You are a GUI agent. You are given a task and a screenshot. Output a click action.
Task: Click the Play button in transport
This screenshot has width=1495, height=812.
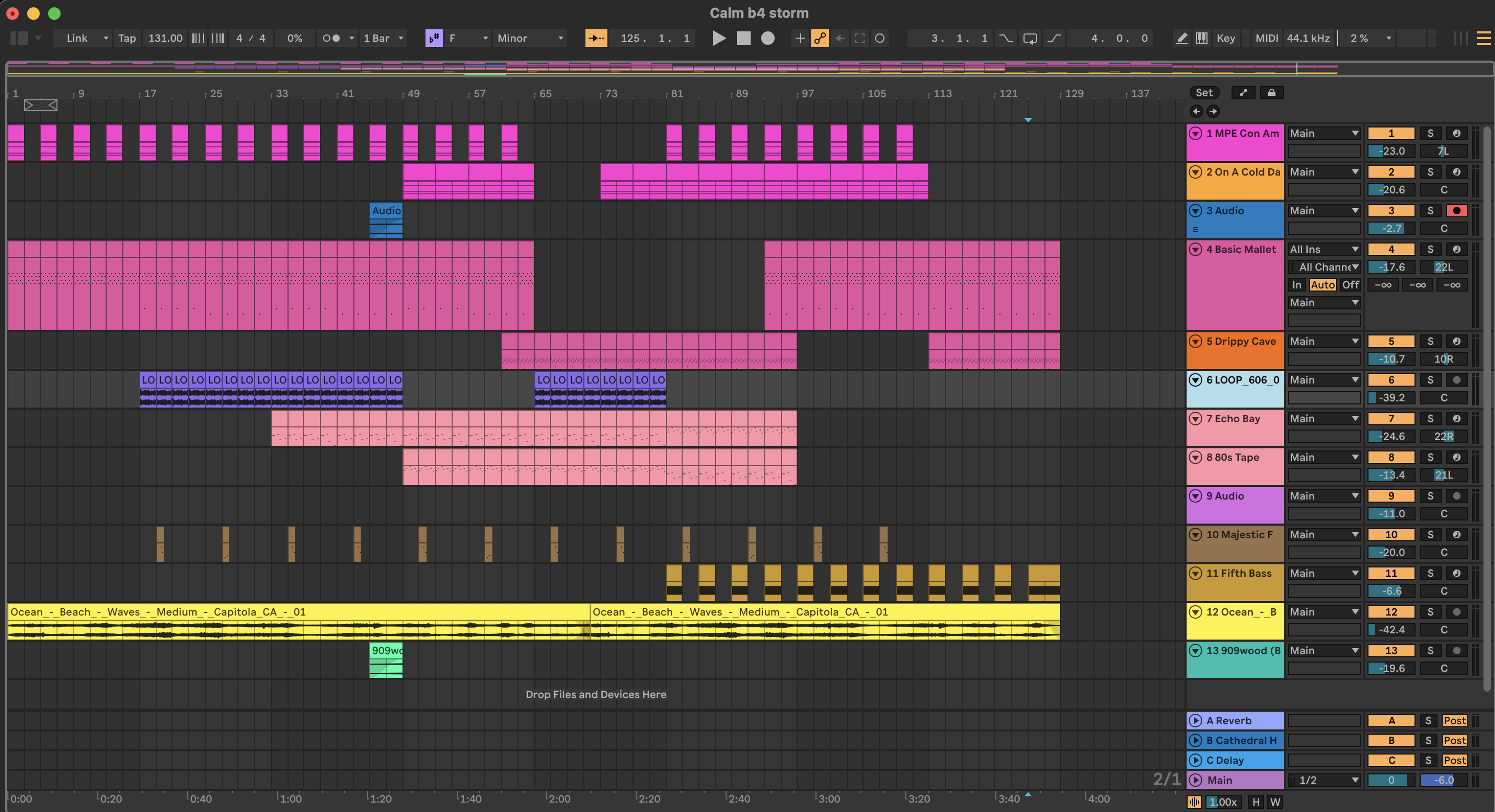click(718, 38)
